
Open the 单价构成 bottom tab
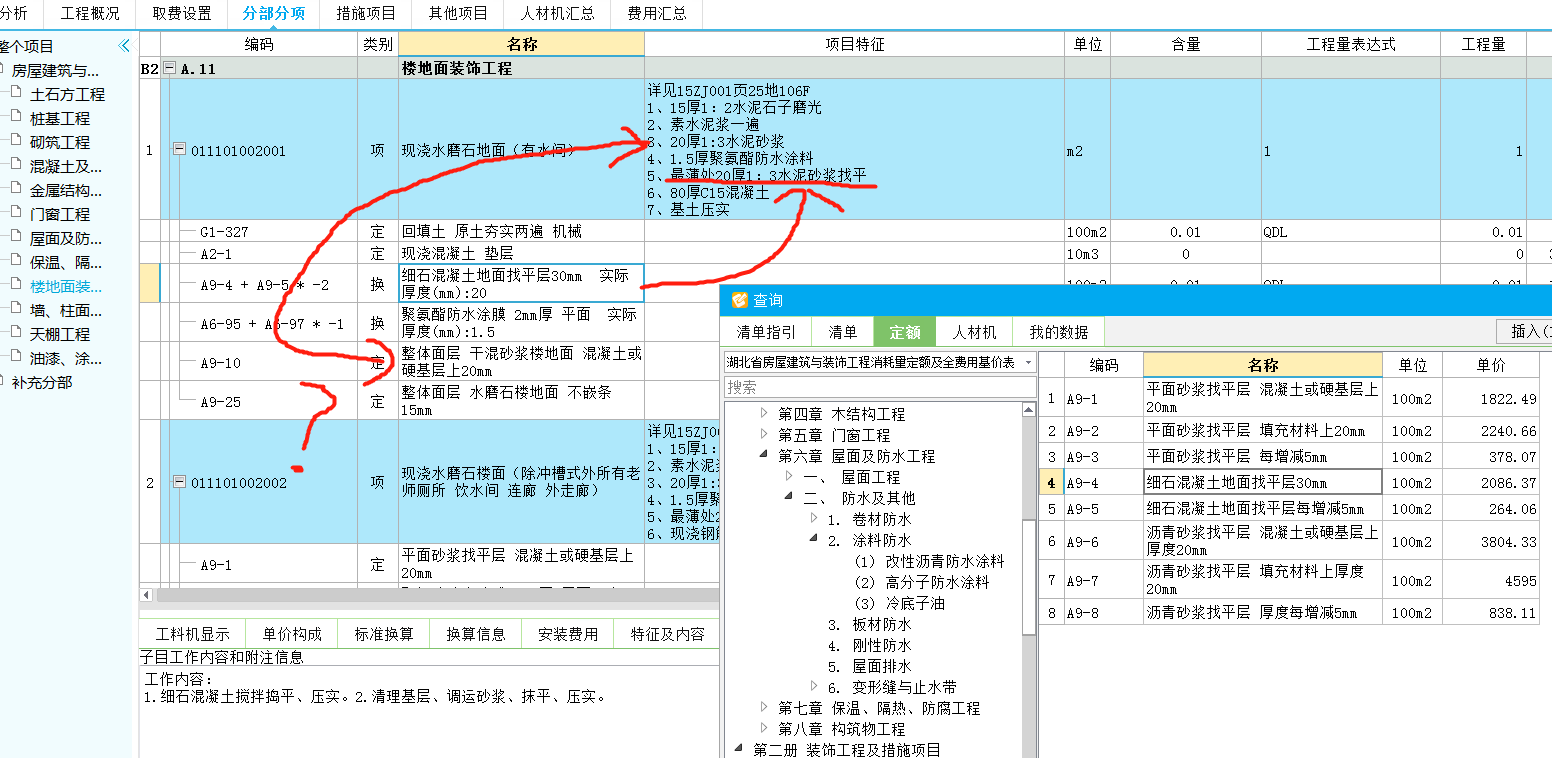[292, 634]
